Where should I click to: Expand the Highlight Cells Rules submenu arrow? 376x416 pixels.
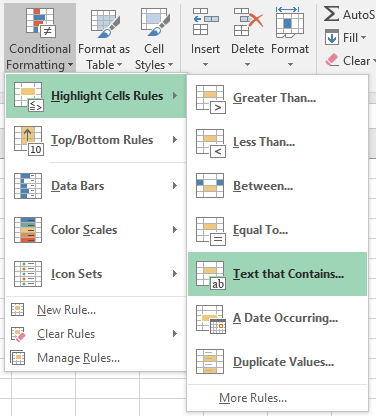coord(175,96)
